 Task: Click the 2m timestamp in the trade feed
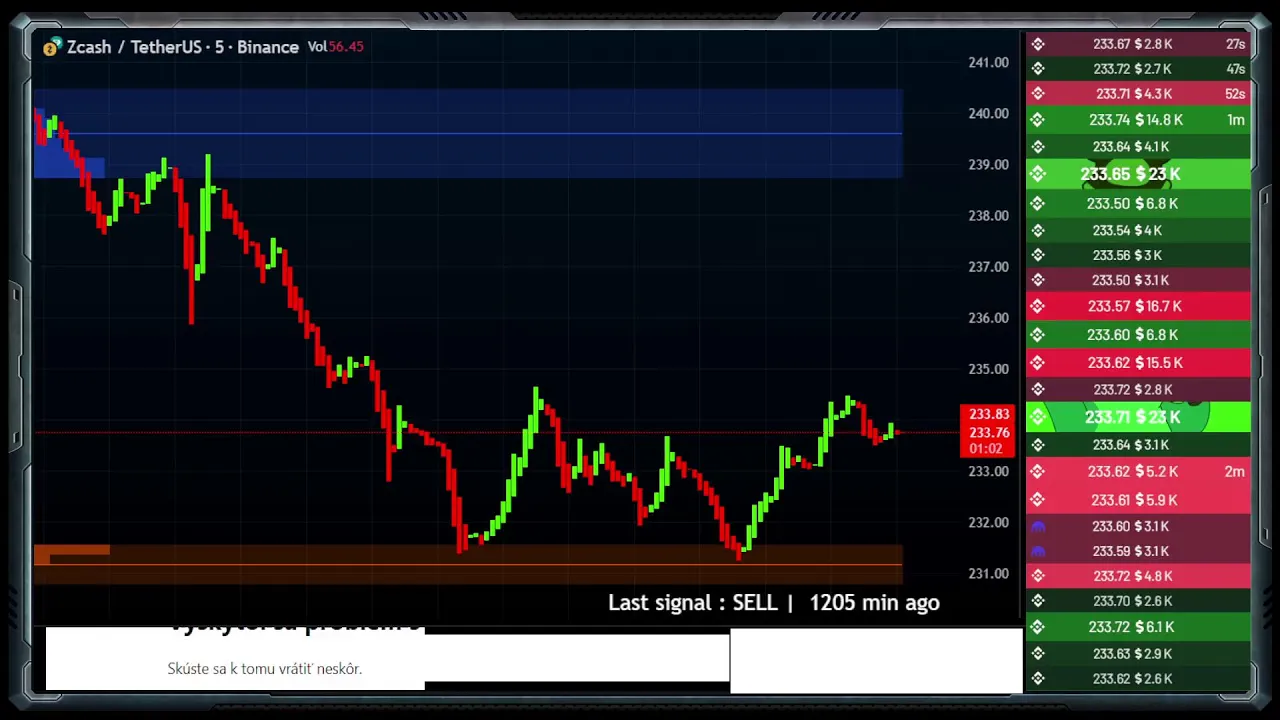[1235, 471]
